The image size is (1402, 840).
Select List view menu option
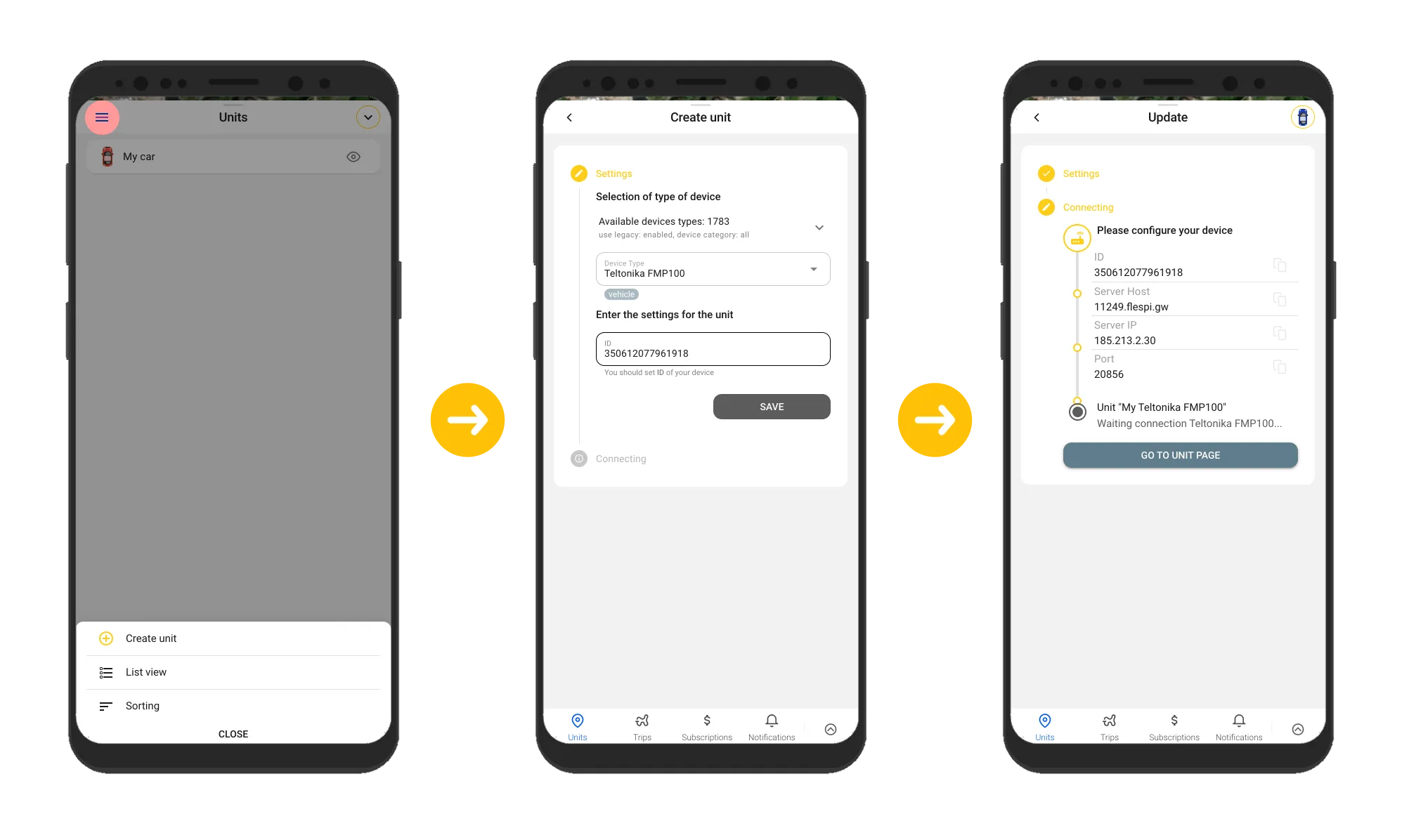(x=145, y=672)
